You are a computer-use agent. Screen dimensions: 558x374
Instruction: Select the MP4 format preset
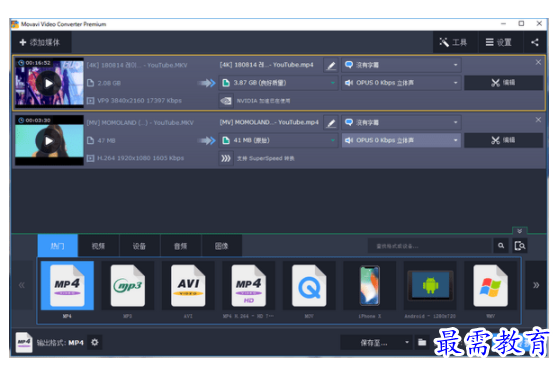(x=67, y=285)
